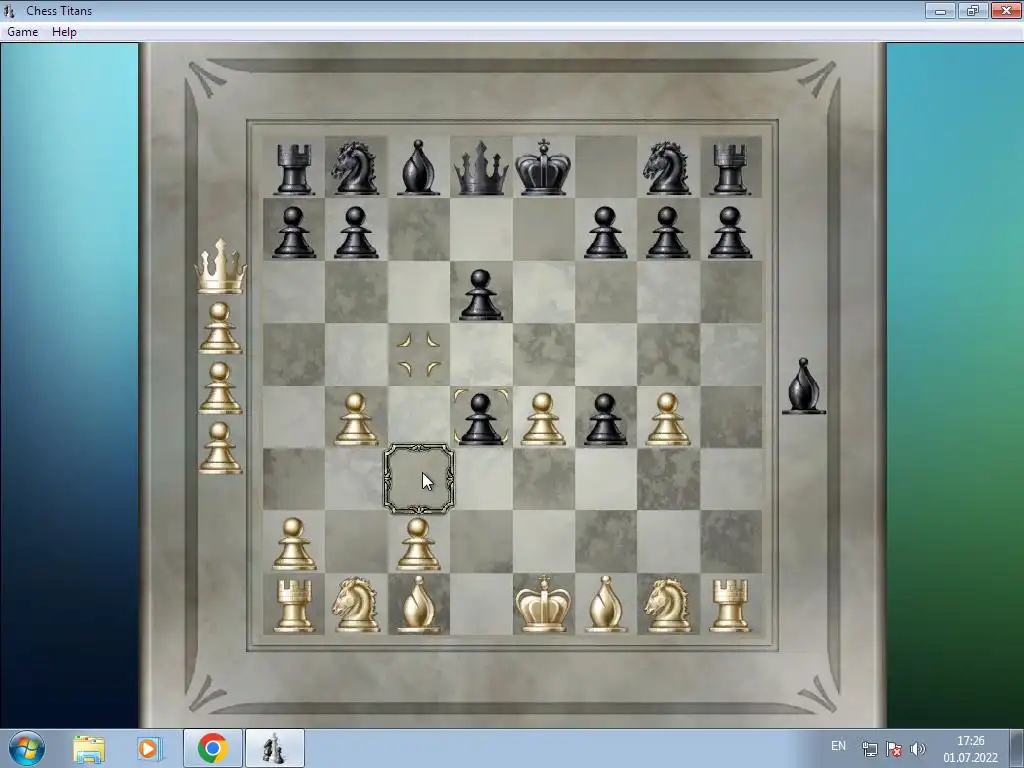1024x768 pixels.
Task: Click the Chess Titans taskbar button
Action: tap(274, 748)
